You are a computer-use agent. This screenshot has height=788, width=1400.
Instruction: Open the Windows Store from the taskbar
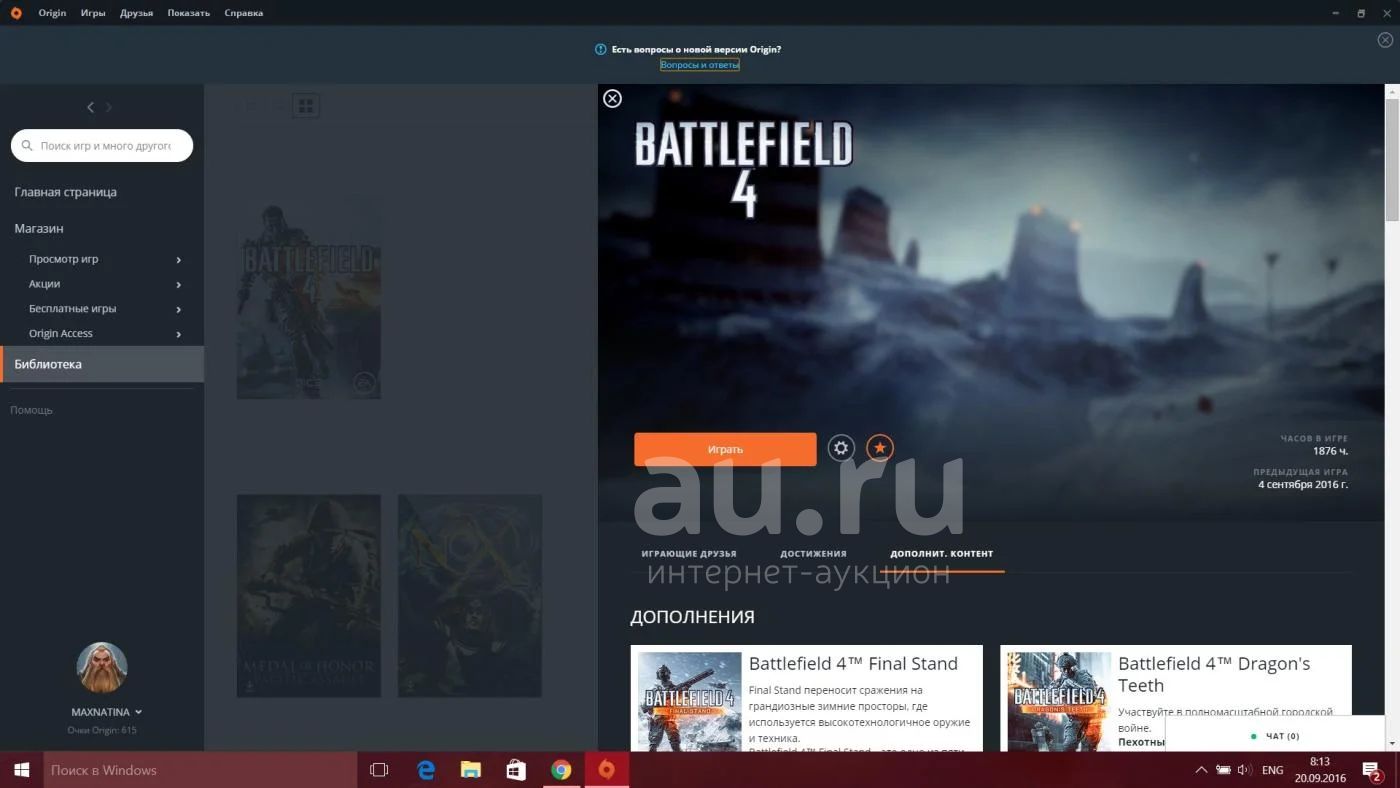tap(516, 770)
